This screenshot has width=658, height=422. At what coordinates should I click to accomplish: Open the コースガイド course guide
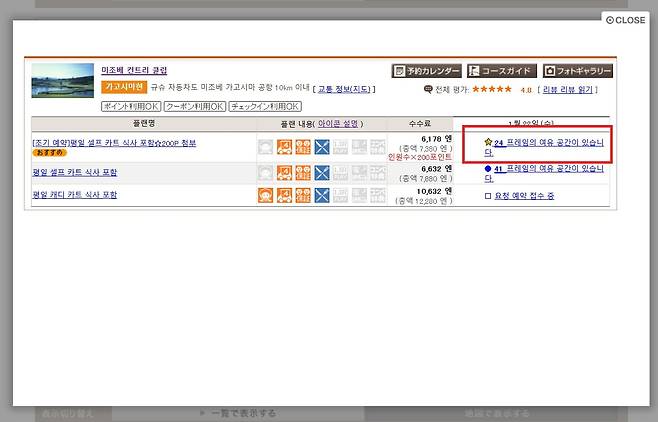(501, 72)
